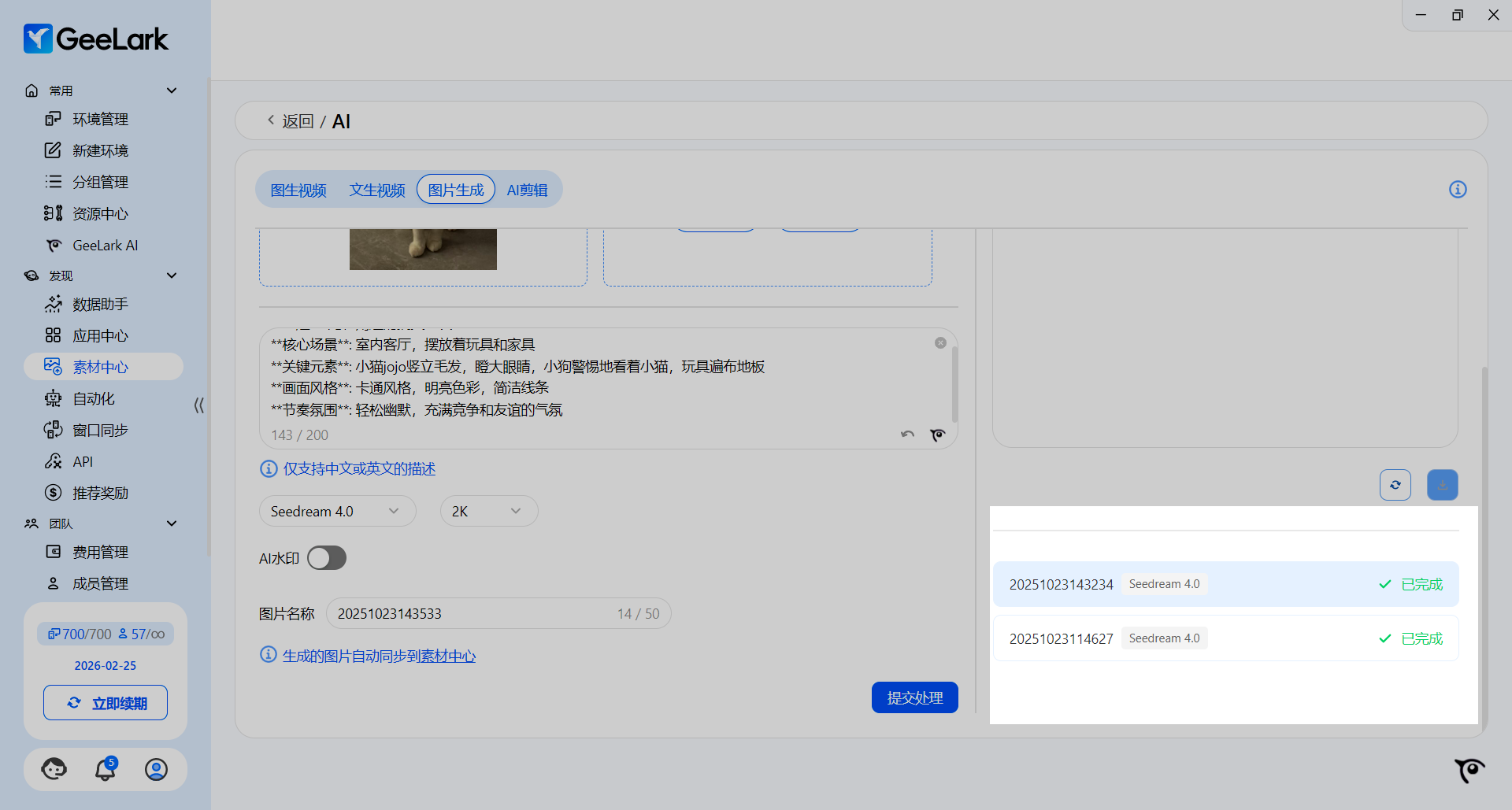Open the notifications bell icon

105,769
